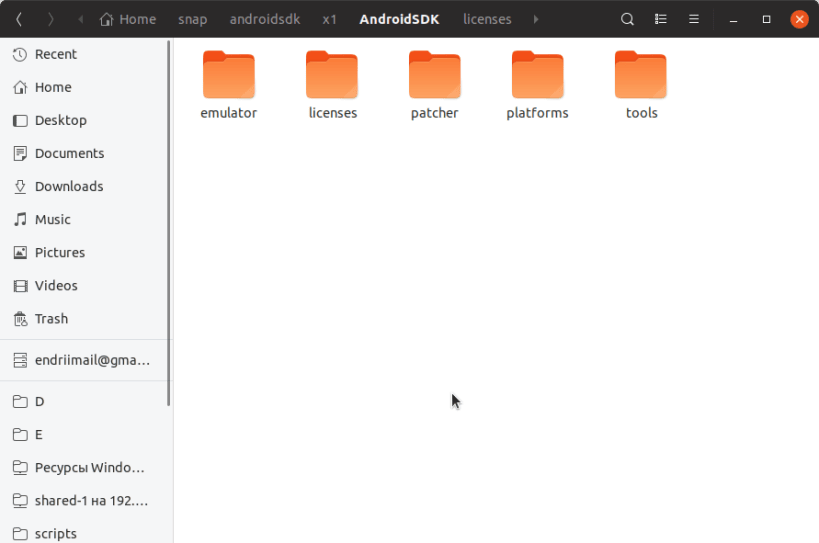Minimize the file manager window
Viewport: 819px width, 543px height.
[733, 20]
